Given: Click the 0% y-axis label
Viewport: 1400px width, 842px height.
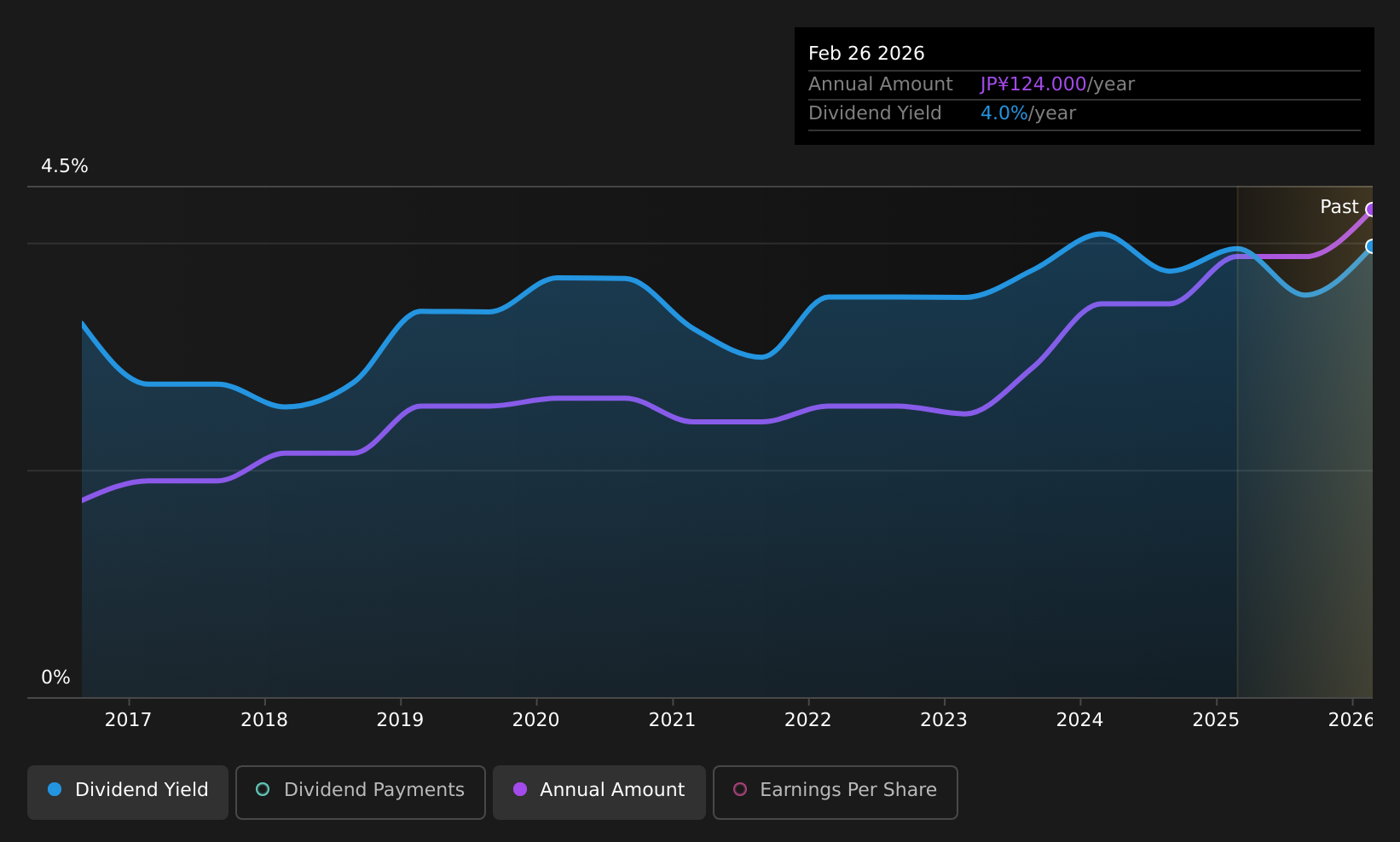Looking at the screenshot, I should click(x=56, y=678).
